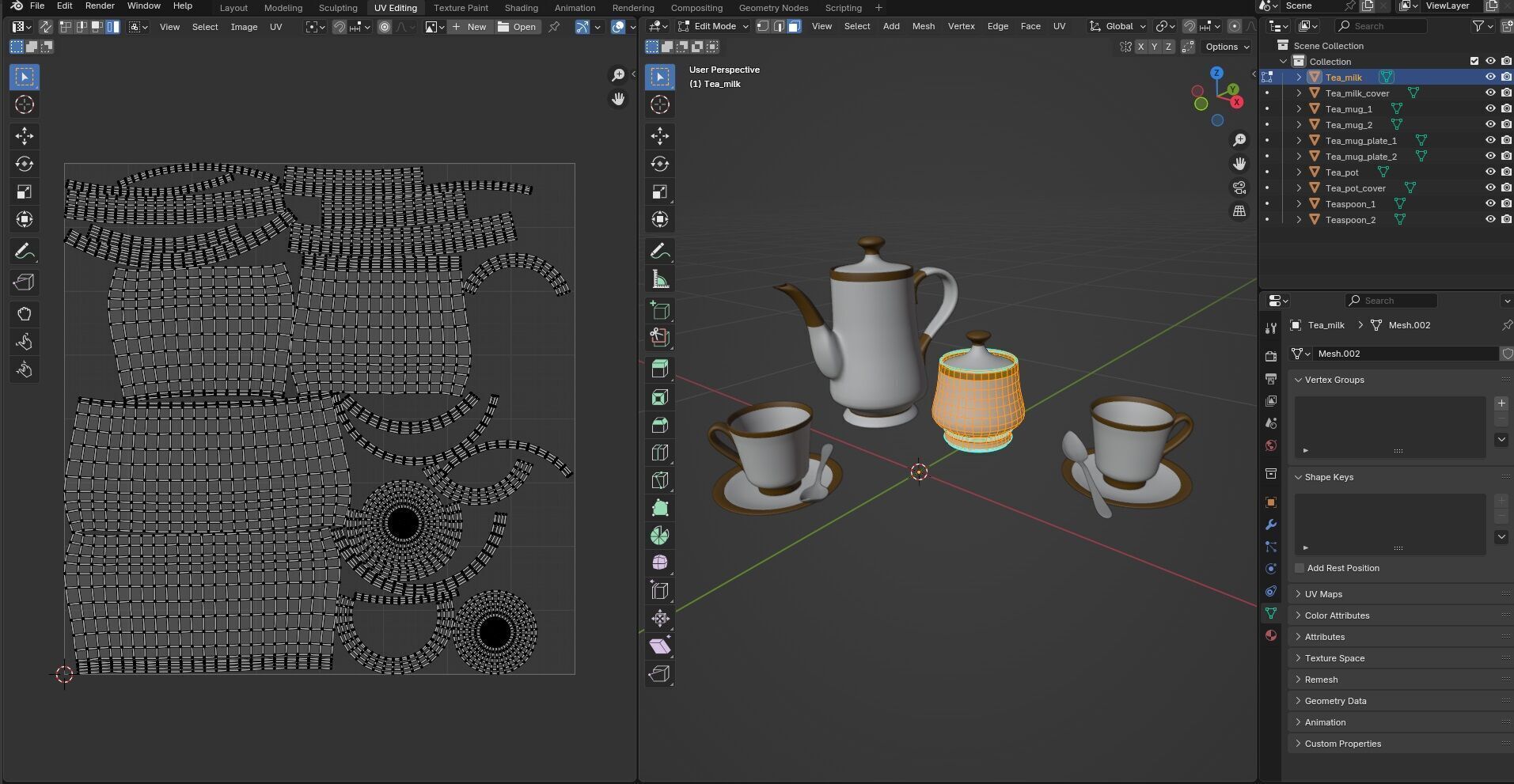
Task: Add a new vertex group
Action: point(1501,403)
